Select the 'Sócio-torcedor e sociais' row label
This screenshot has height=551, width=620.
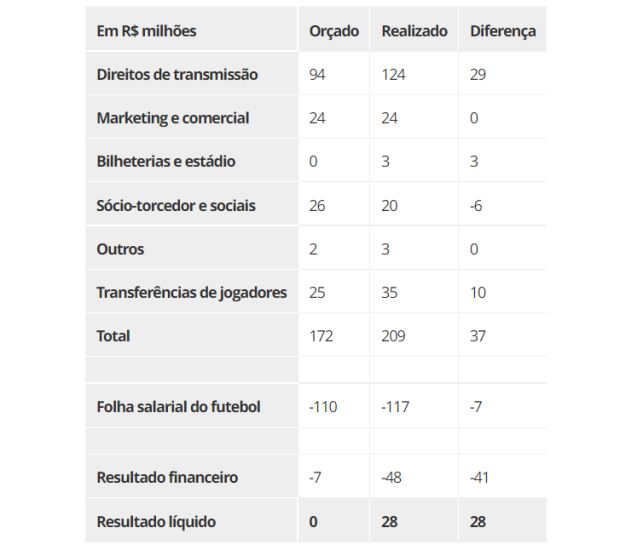tap(176, 206)
